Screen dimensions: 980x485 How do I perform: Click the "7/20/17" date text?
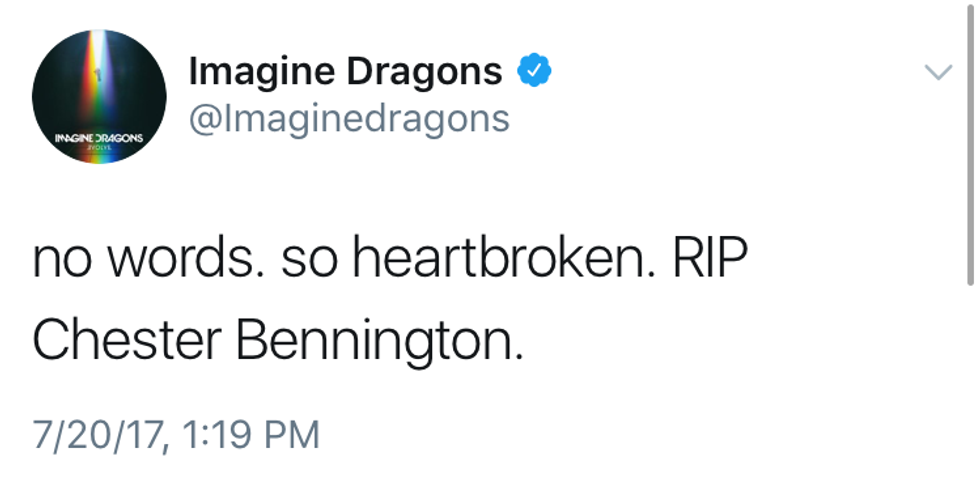[x=96, y=434]
